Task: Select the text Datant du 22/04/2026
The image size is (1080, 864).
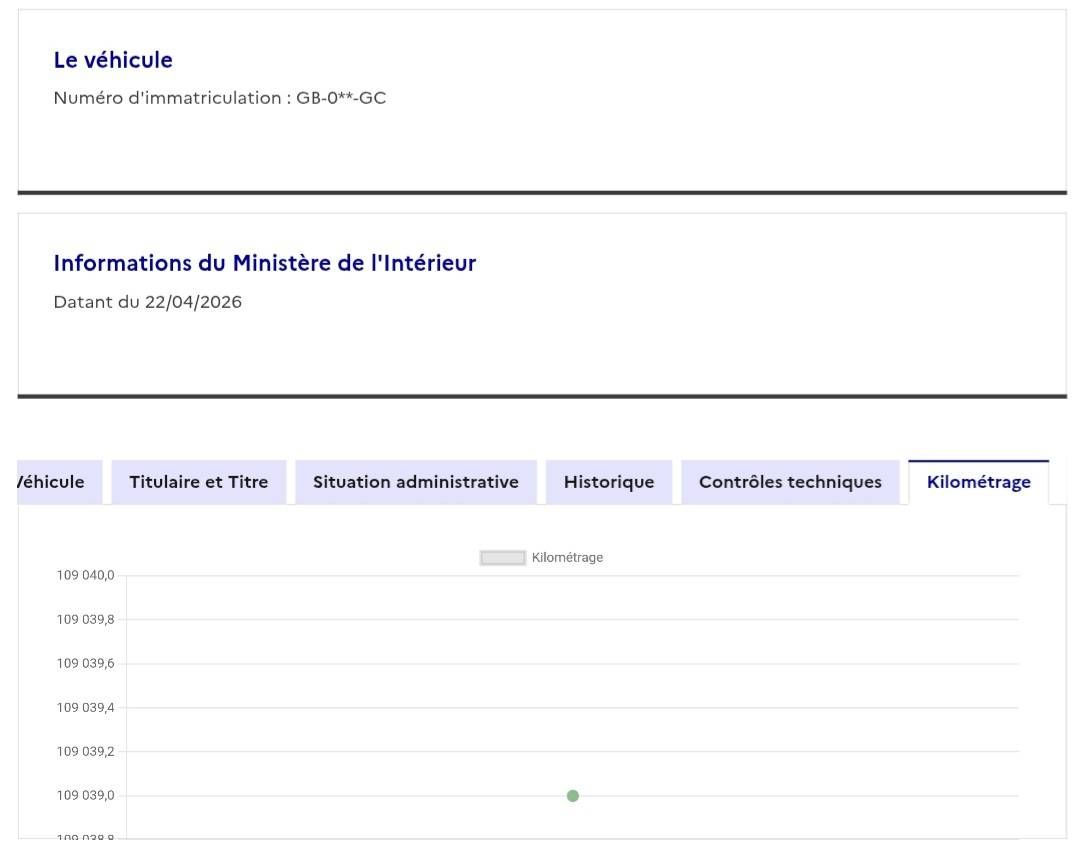Action: (x=147, y=302)
